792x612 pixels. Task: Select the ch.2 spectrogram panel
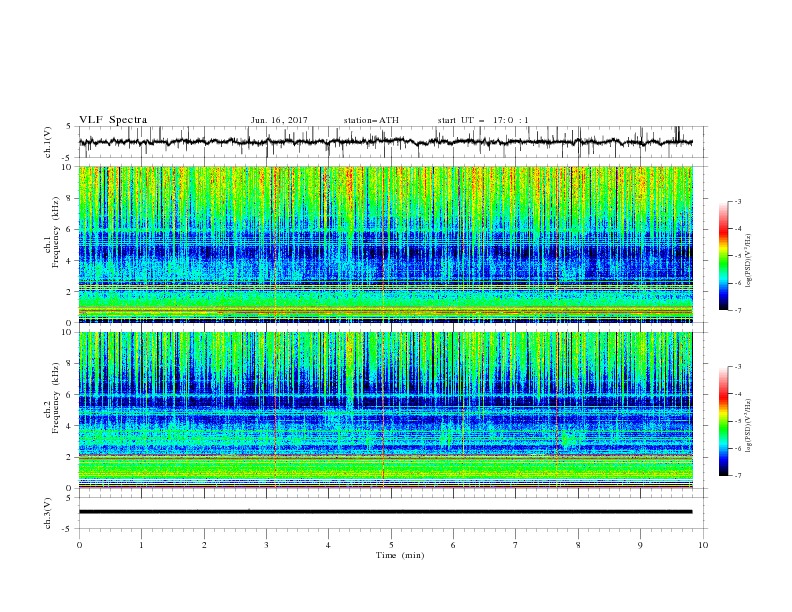386,410
